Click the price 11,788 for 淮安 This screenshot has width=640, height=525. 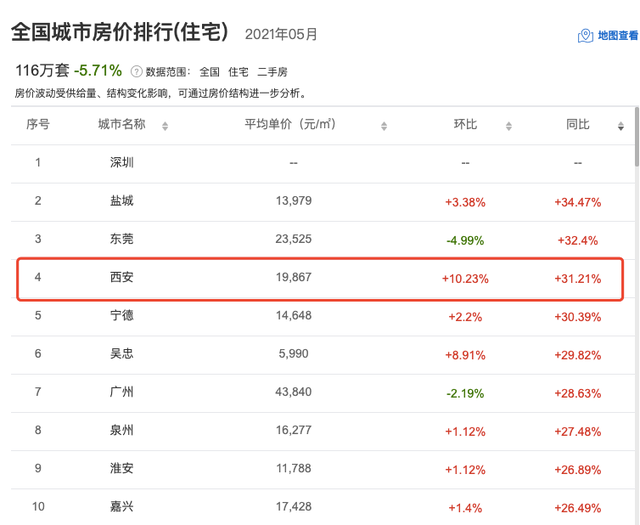293,468
